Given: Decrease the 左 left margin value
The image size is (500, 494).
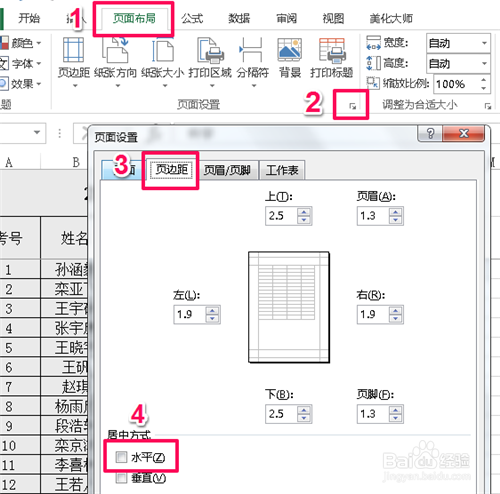Looking at the screenshot, I should 212,319.
